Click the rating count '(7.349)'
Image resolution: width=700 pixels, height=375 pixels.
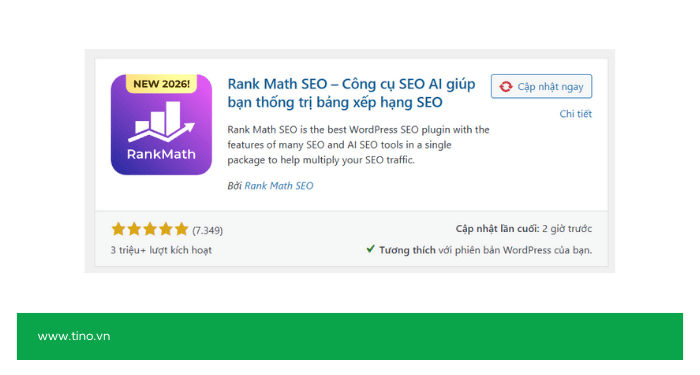pos(208,230)
